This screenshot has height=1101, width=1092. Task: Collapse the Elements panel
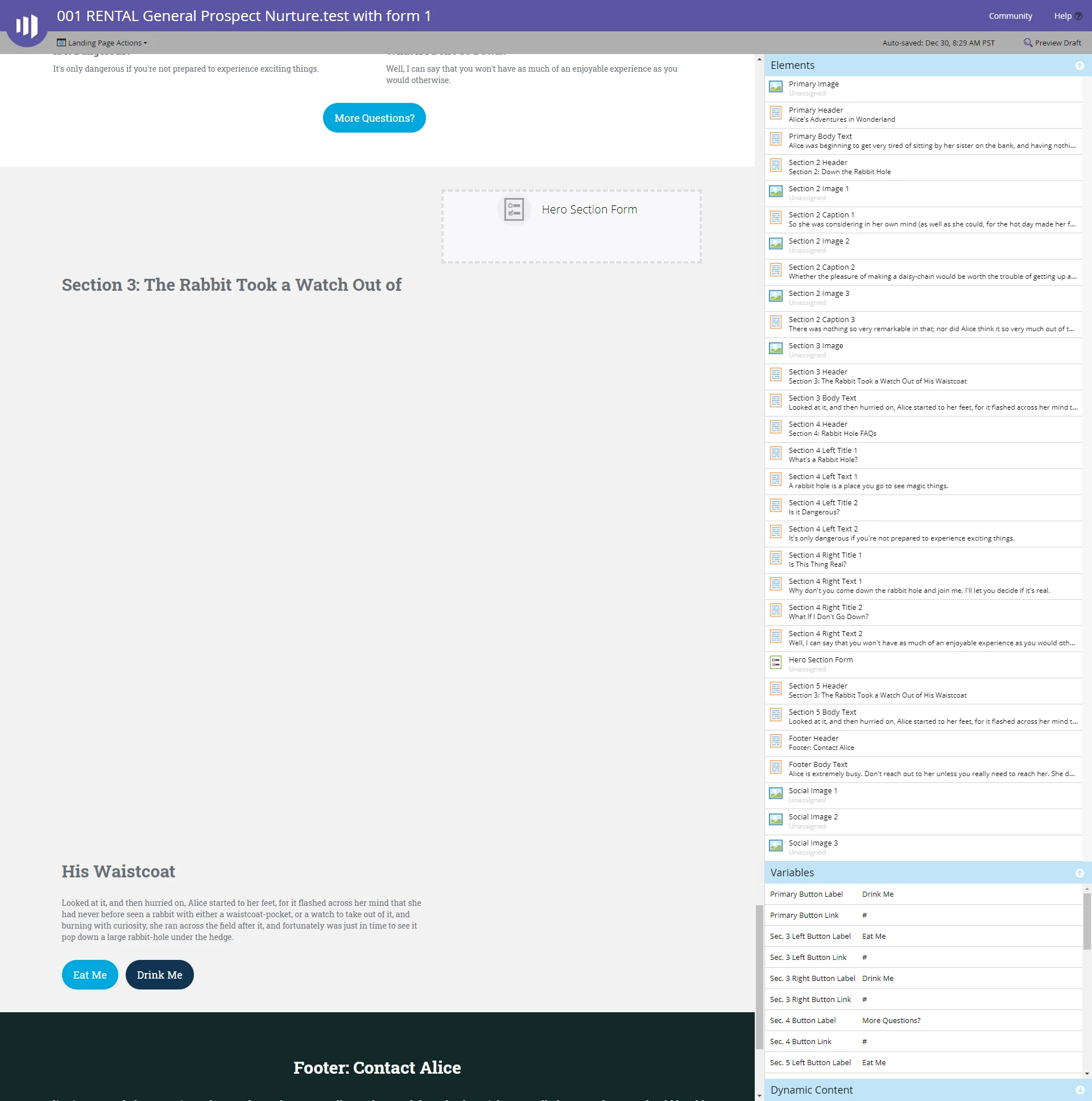click(1079, 65)
